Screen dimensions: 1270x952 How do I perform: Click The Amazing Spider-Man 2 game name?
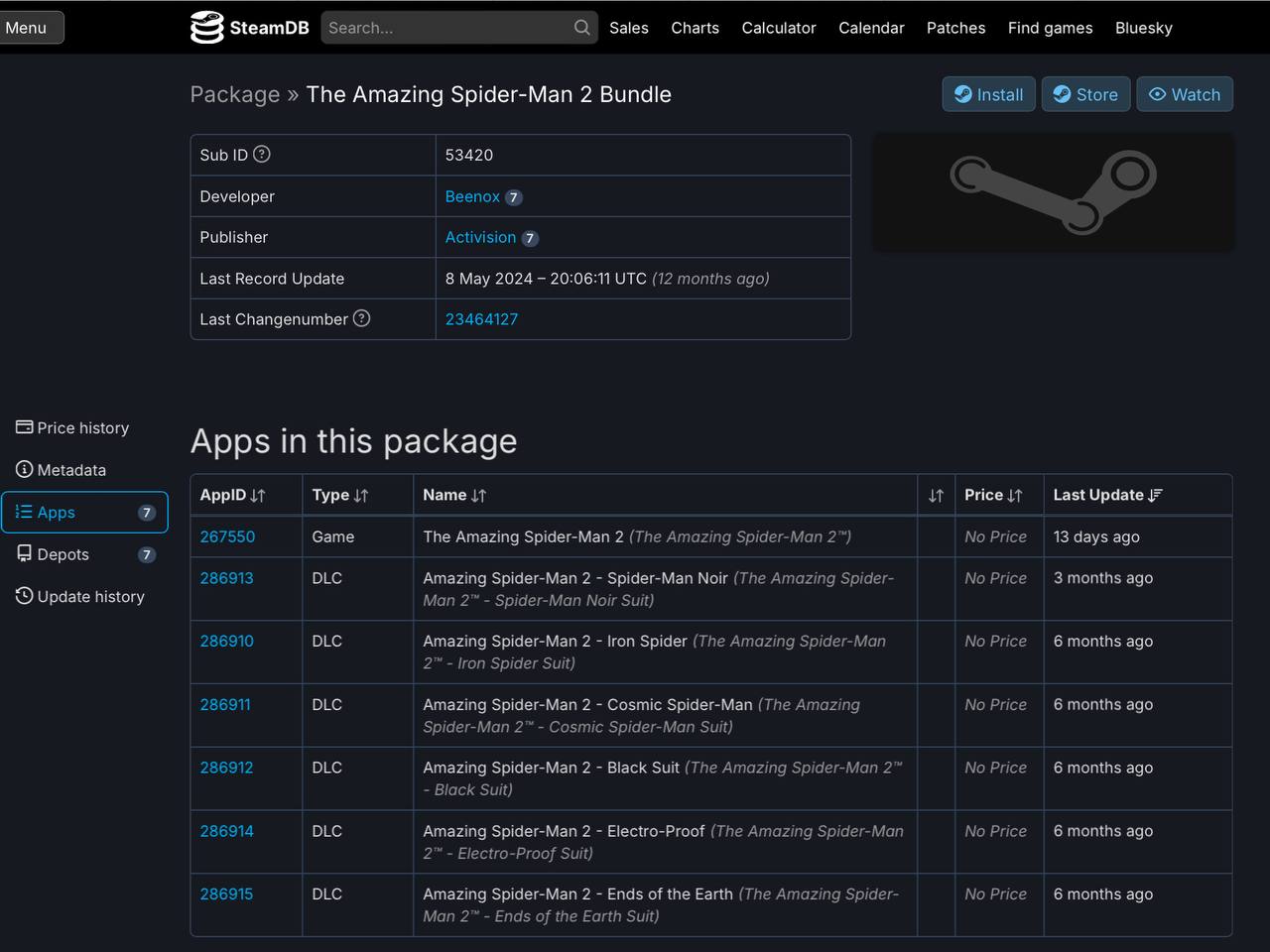(x=523, y=536)
